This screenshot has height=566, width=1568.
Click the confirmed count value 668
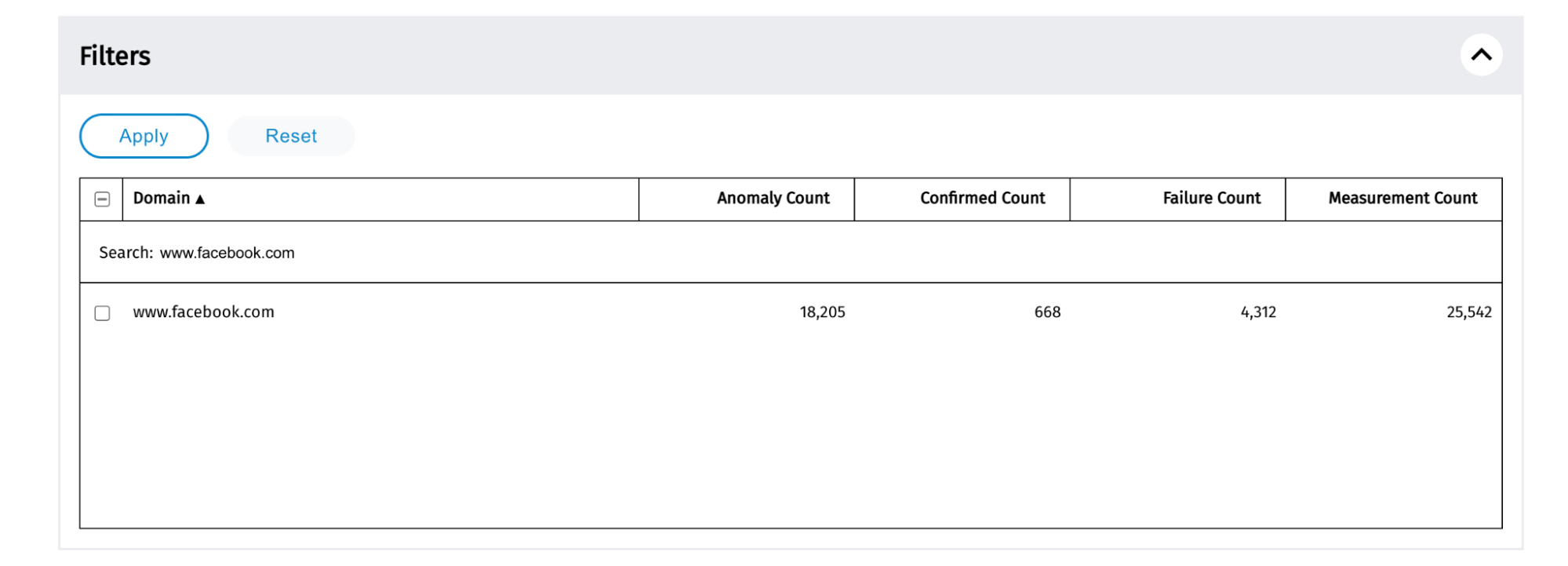click(1047, 312)
